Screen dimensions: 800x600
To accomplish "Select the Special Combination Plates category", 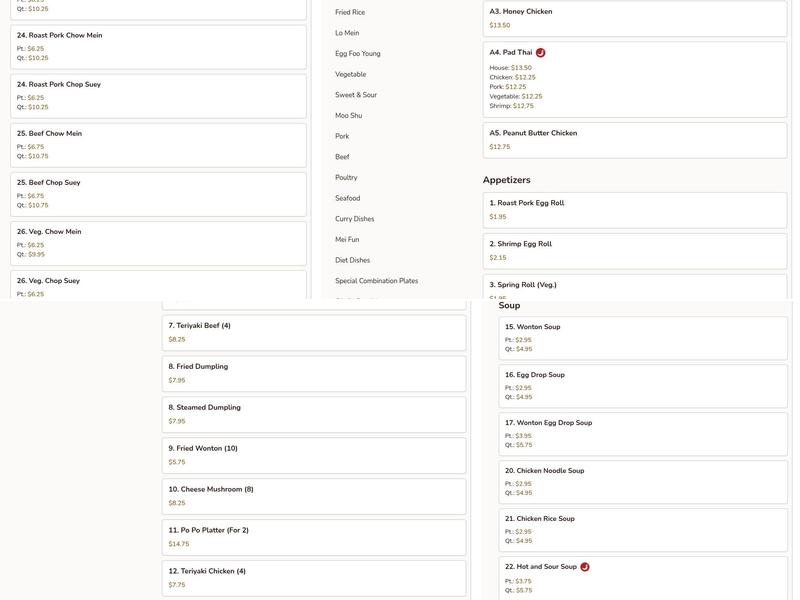I will (x=377, y=281).
